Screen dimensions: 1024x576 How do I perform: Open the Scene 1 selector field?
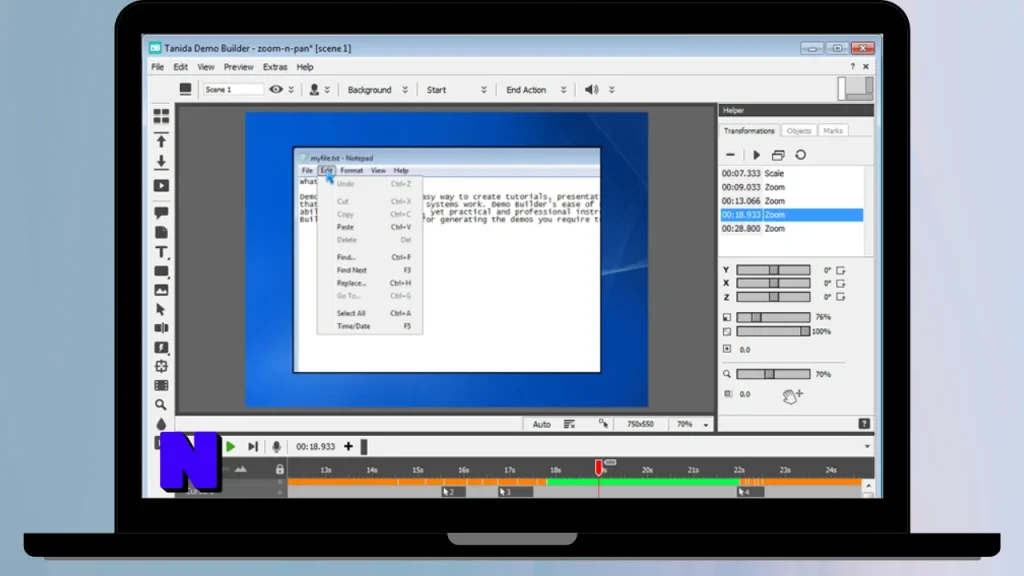233,89
